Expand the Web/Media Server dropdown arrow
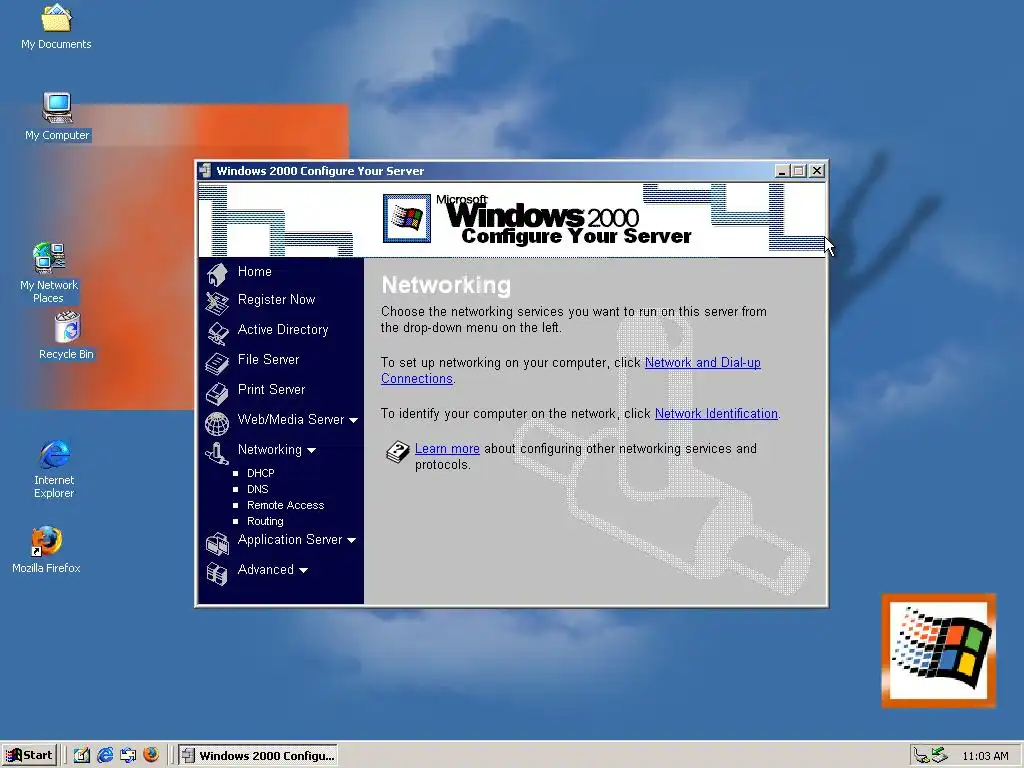The width and height of the screenshot is (1024, 768). click(353, 421)
